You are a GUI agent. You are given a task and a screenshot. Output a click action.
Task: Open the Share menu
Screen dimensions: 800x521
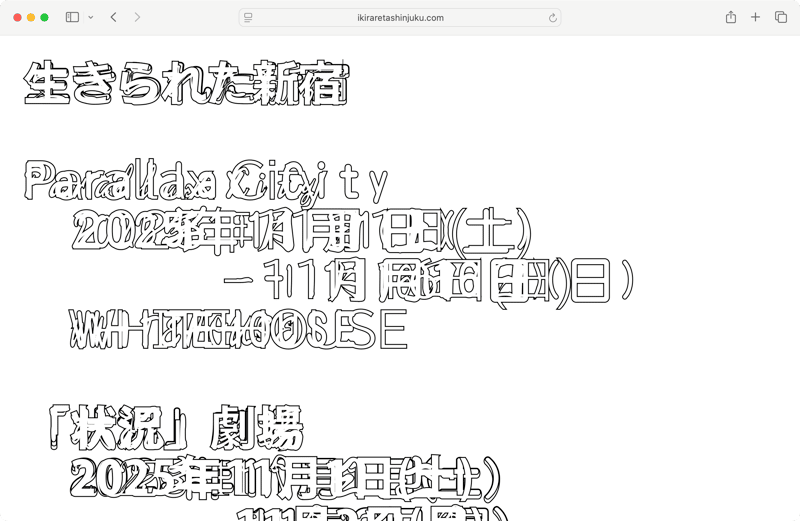(731, 17)
